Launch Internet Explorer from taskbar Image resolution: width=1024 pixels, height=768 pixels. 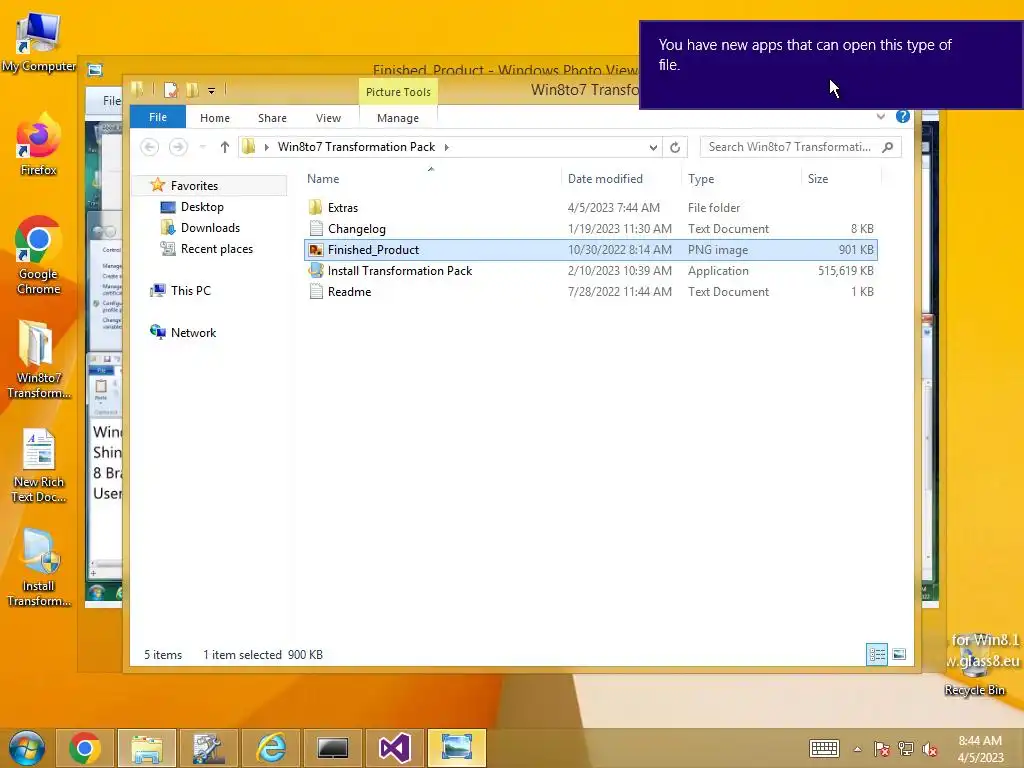coord(270,748)
